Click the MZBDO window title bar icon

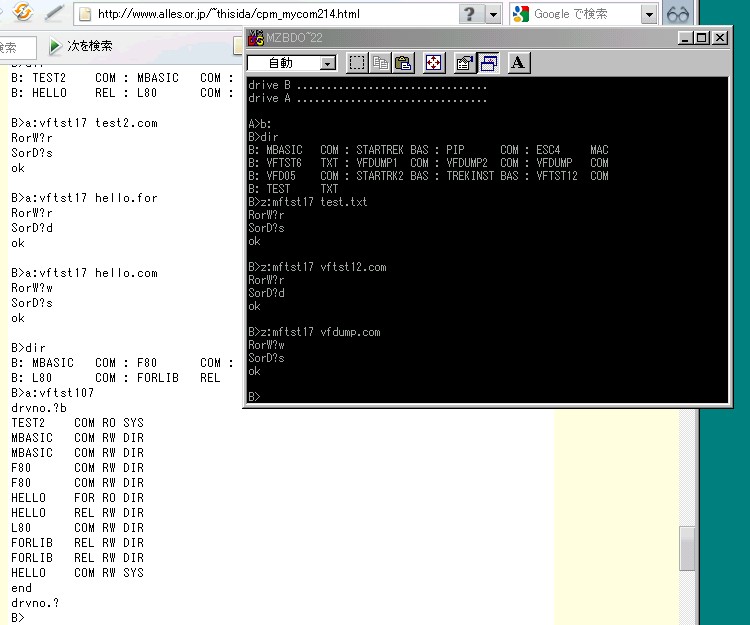click(256, 38)
